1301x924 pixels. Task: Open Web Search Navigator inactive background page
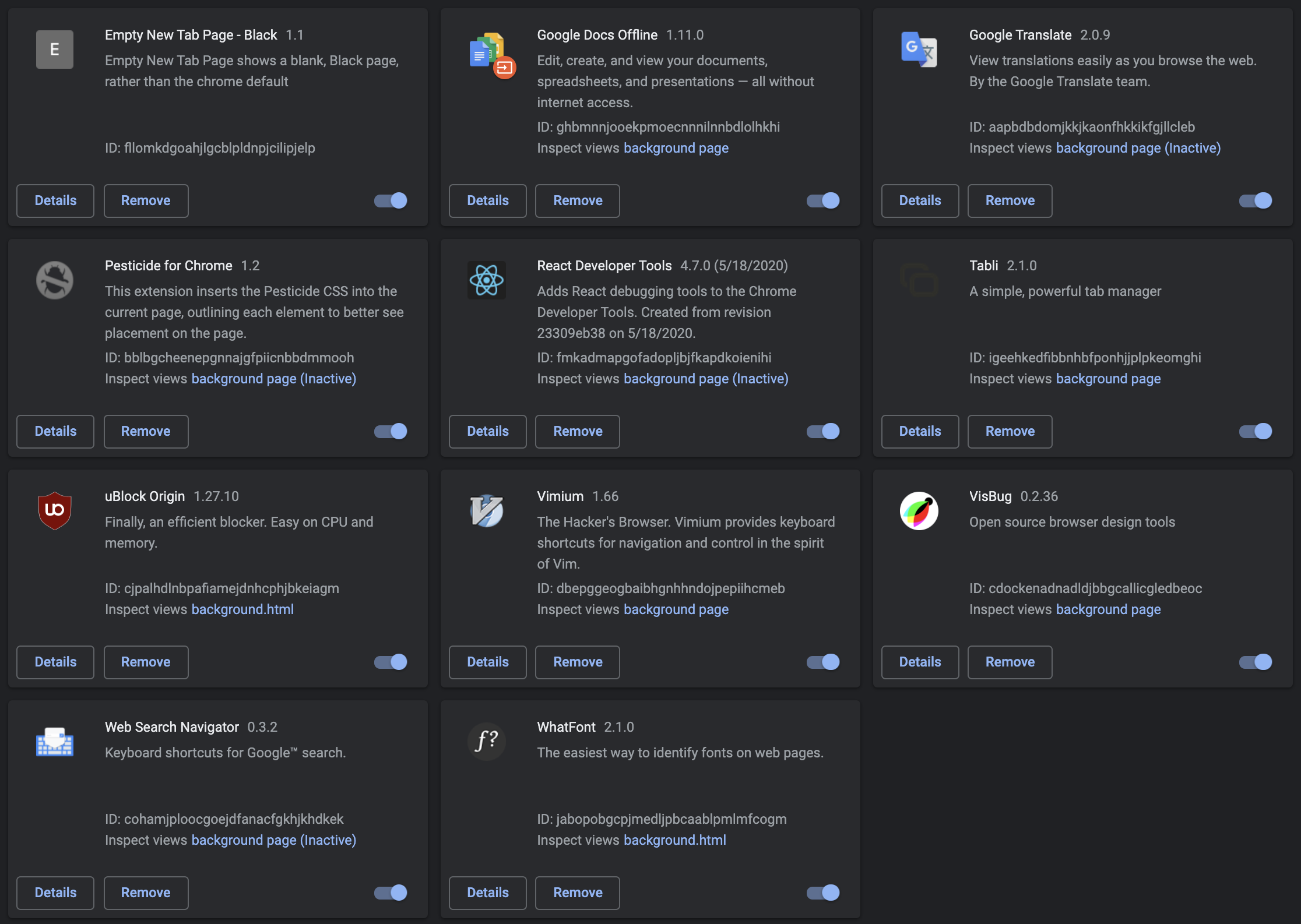coord(273,840)
